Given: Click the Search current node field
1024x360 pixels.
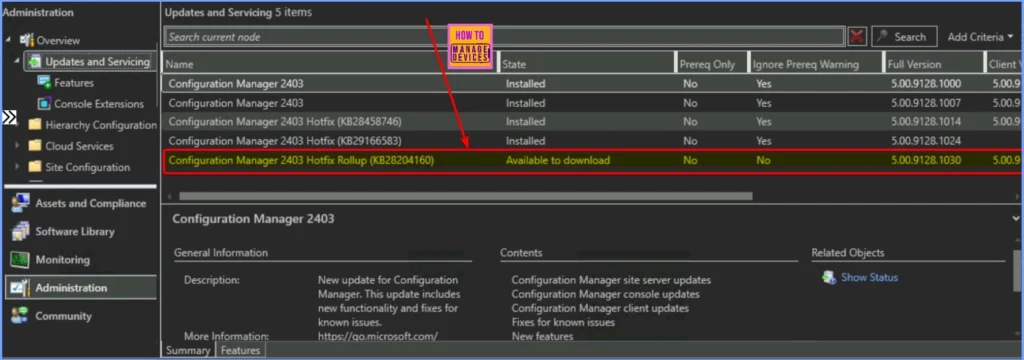Looking at the screenshot, I should (x=504, y=37).
